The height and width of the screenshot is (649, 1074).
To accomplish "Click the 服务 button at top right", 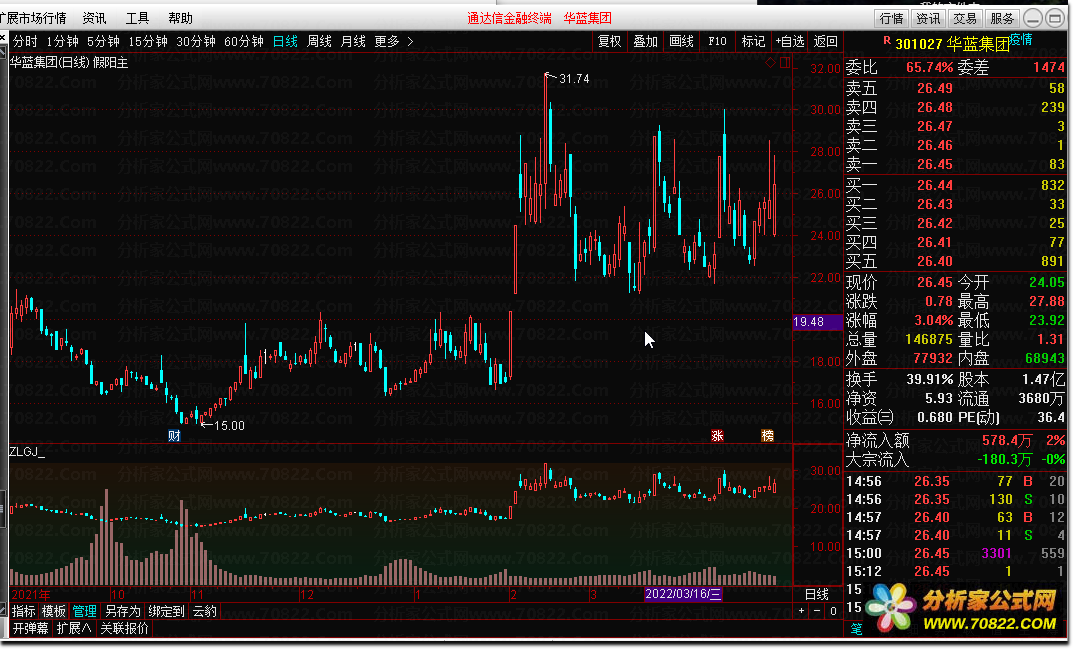I will coord(1002,18).
